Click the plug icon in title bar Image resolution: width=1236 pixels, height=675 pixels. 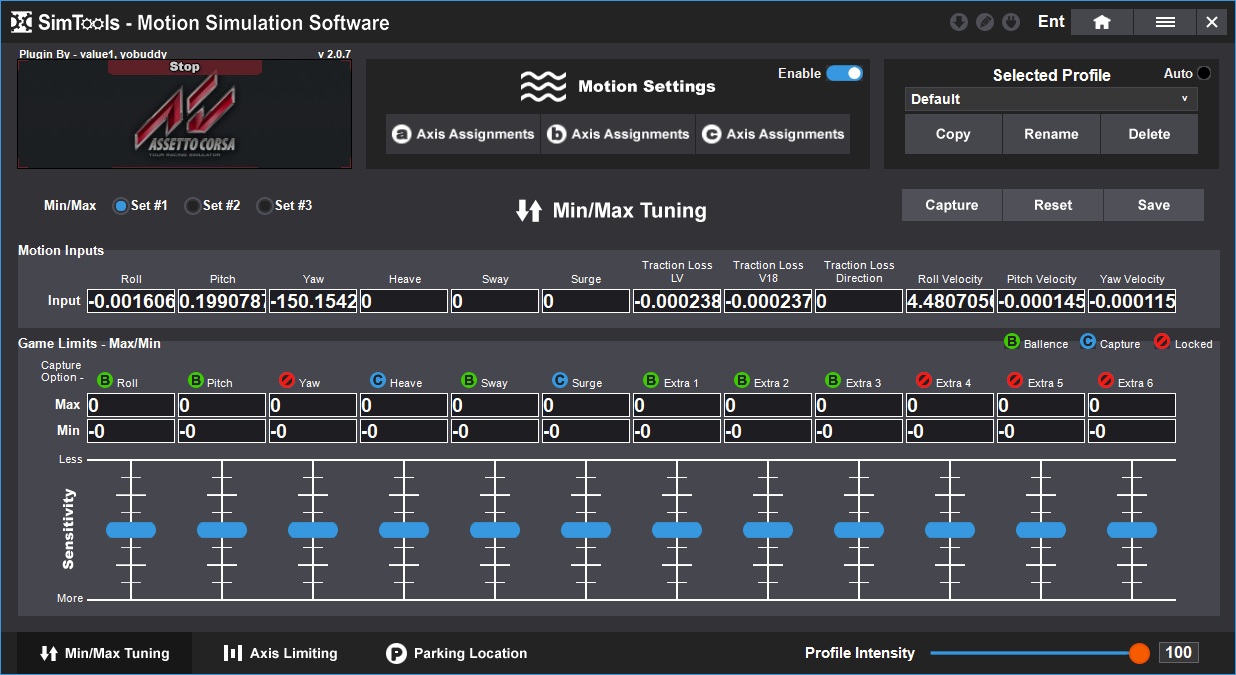tap(1011, 22)
